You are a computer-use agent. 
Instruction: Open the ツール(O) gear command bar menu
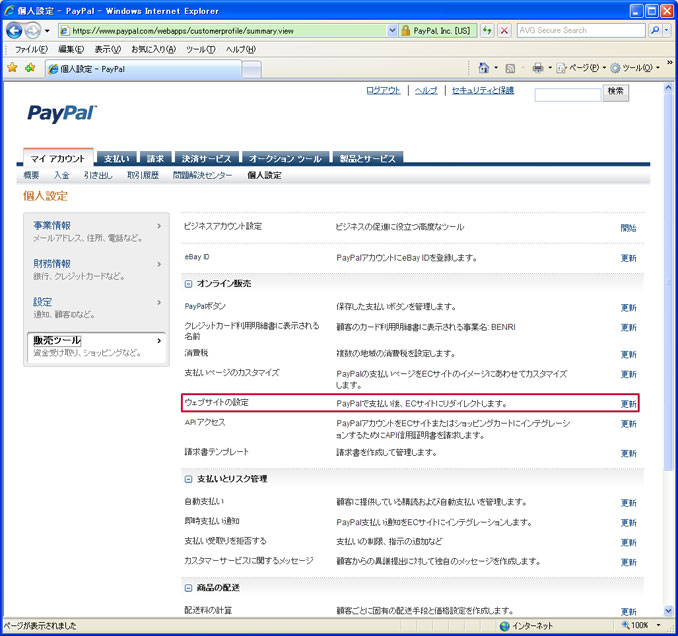[x=635, y=68]
